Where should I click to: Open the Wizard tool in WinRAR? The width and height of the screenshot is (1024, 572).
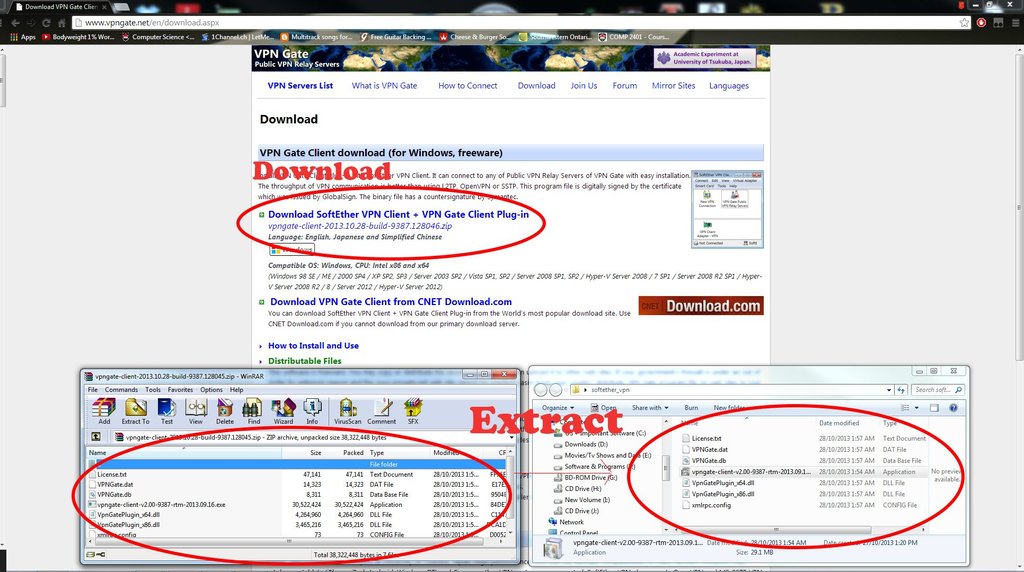tap(283, 411)
